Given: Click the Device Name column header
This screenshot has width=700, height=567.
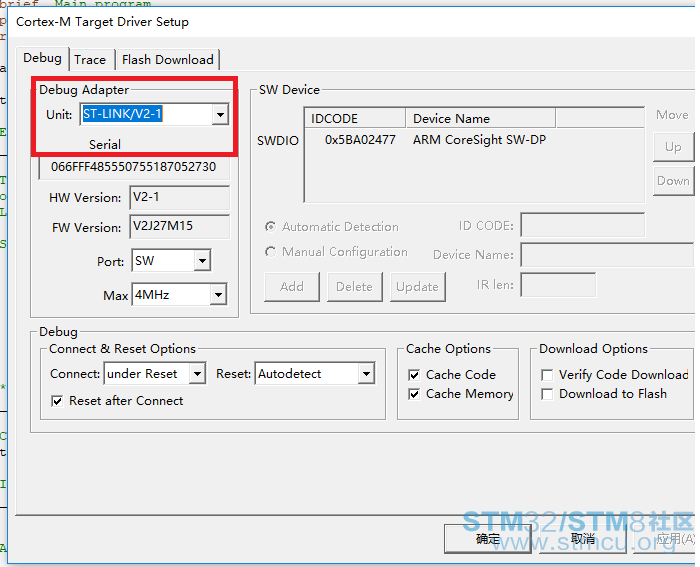Looking at the screenshot, I should (x=481, y=118).
